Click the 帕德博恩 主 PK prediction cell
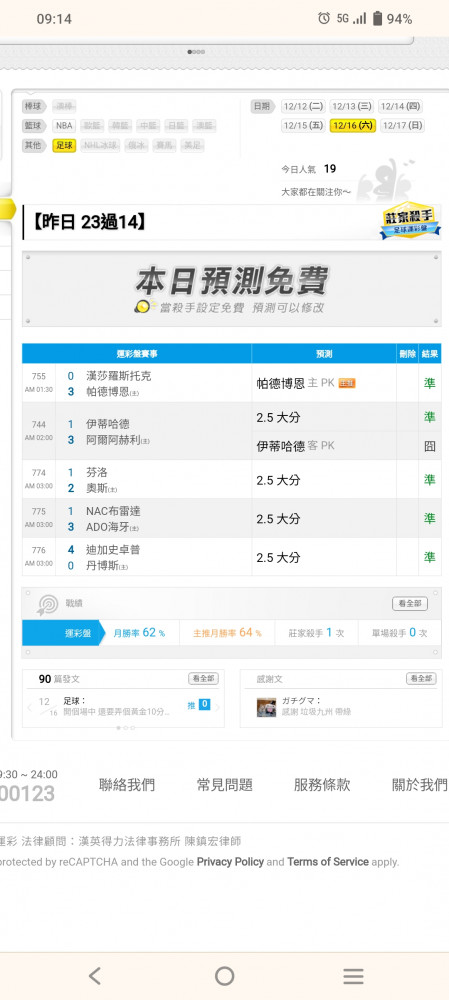This screenshot has width=449, height=1000. [x=324, y=383]
